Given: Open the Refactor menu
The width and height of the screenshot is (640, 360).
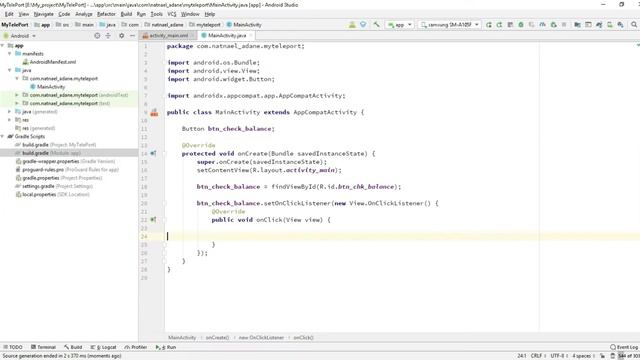Looking at the screenshot, I should (x=106, y=14).
